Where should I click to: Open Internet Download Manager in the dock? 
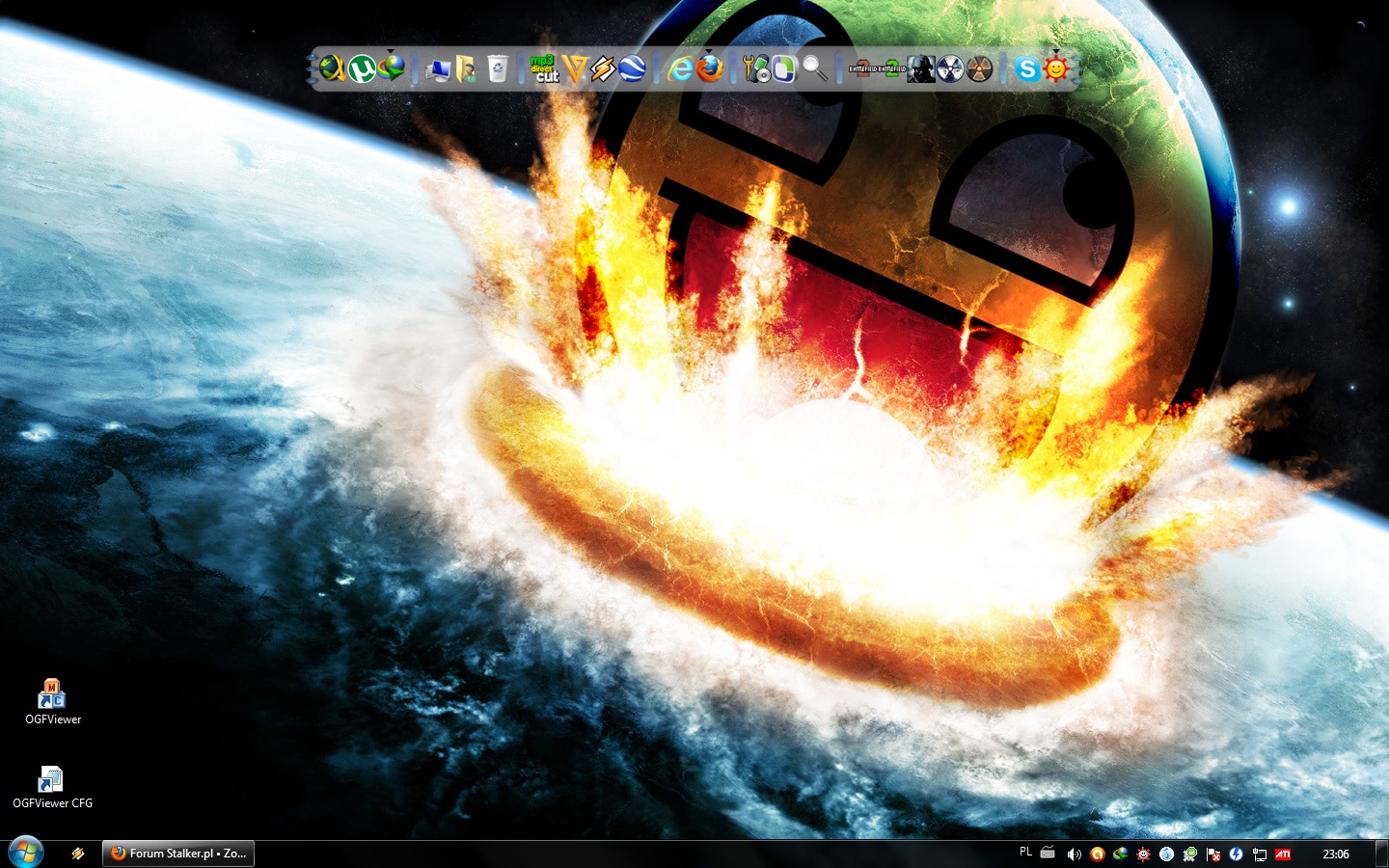point(391,68)
